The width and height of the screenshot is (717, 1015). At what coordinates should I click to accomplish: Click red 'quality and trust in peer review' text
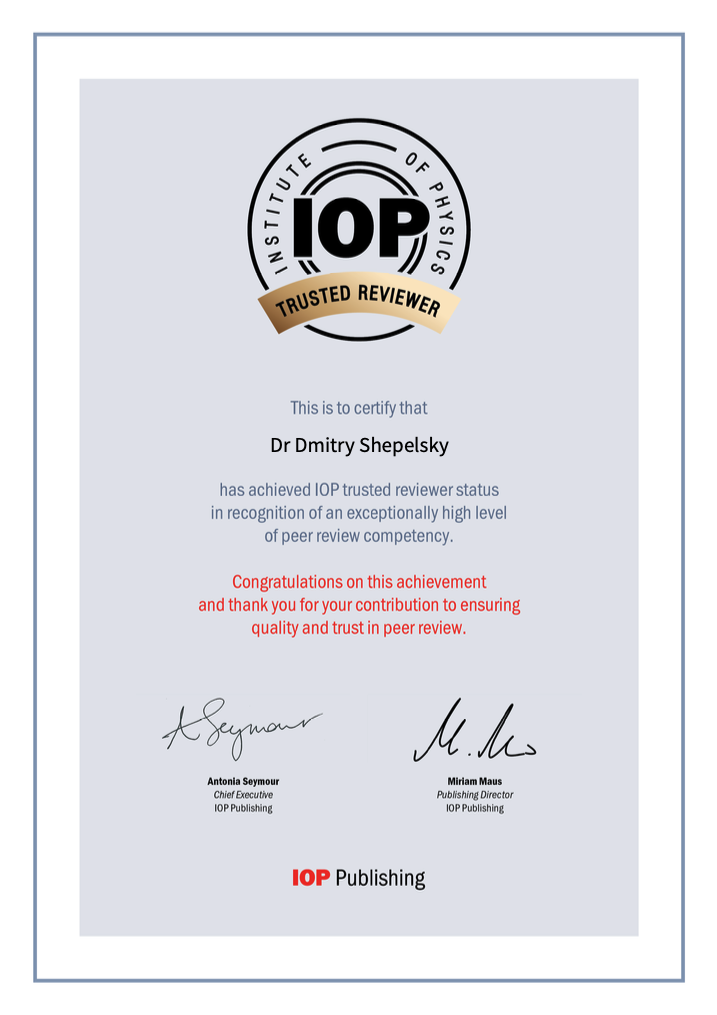[x=358, y=628]
